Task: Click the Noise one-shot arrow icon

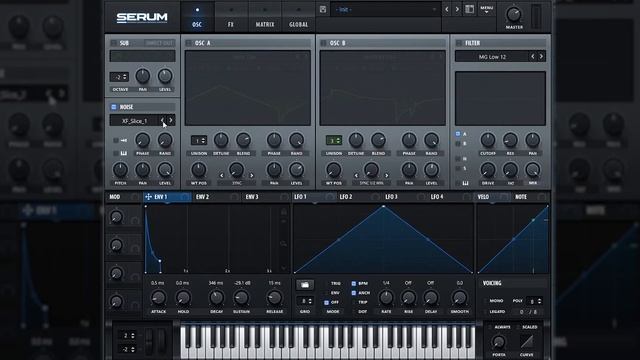Action: (124, 140)
